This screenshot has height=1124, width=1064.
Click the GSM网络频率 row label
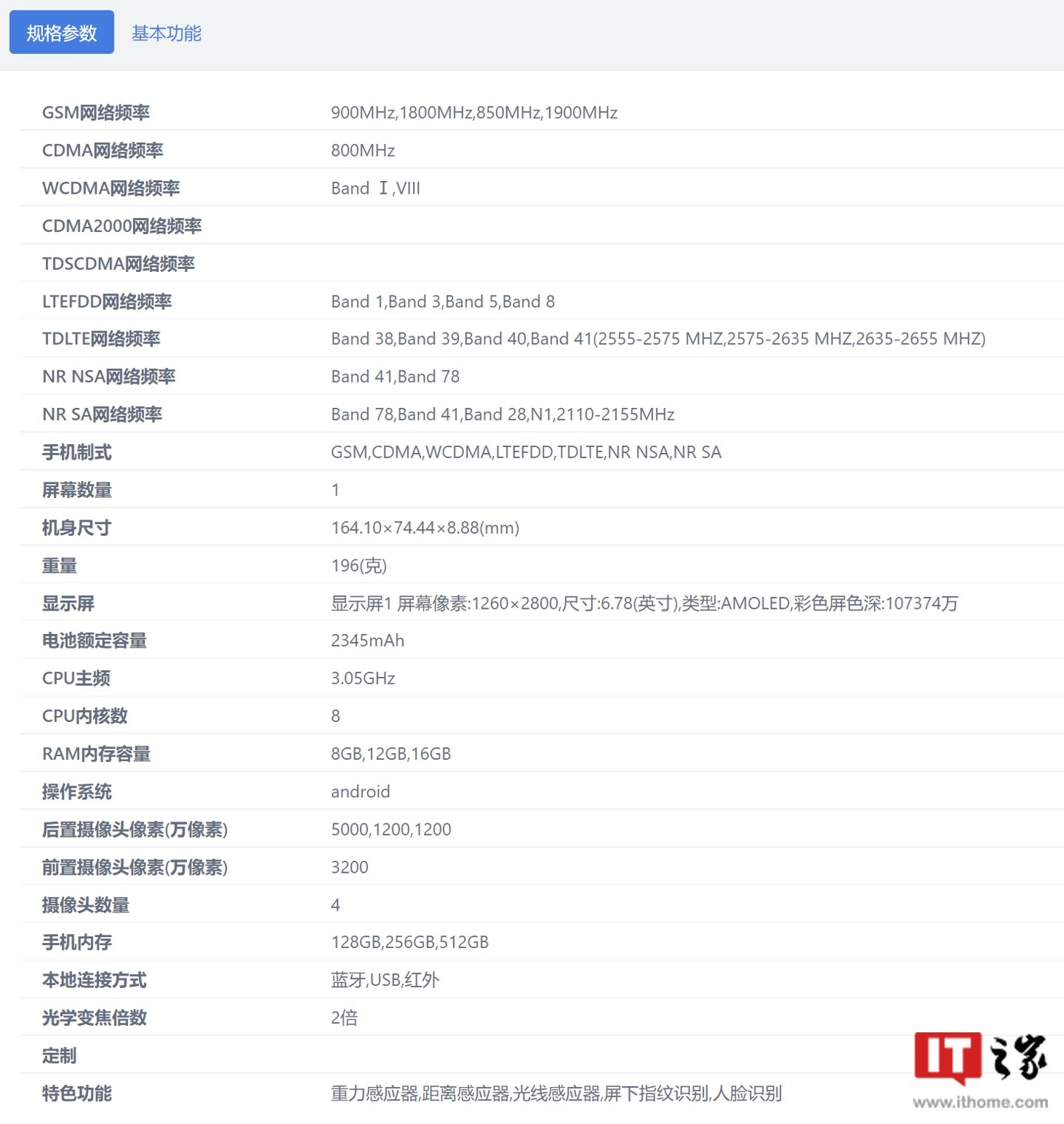(x=96, y=112)
